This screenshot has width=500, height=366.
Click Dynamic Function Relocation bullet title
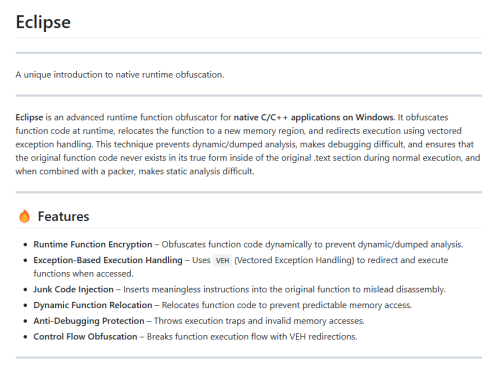(x=93, y=305)
